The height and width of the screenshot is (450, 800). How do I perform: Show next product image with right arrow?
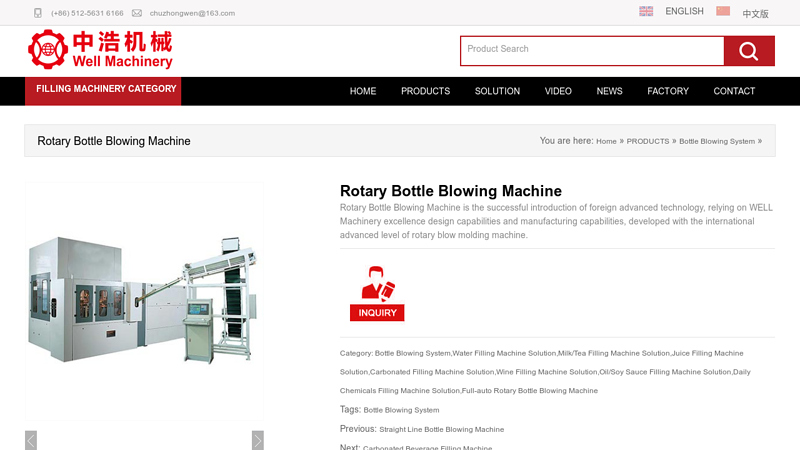[258, 440]
